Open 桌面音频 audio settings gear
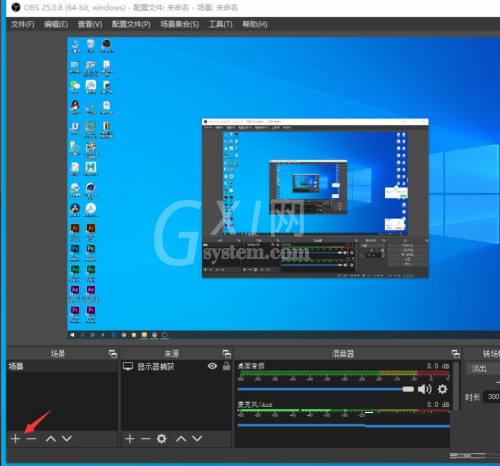The image size is (500, 466). (x=442, y=389)
